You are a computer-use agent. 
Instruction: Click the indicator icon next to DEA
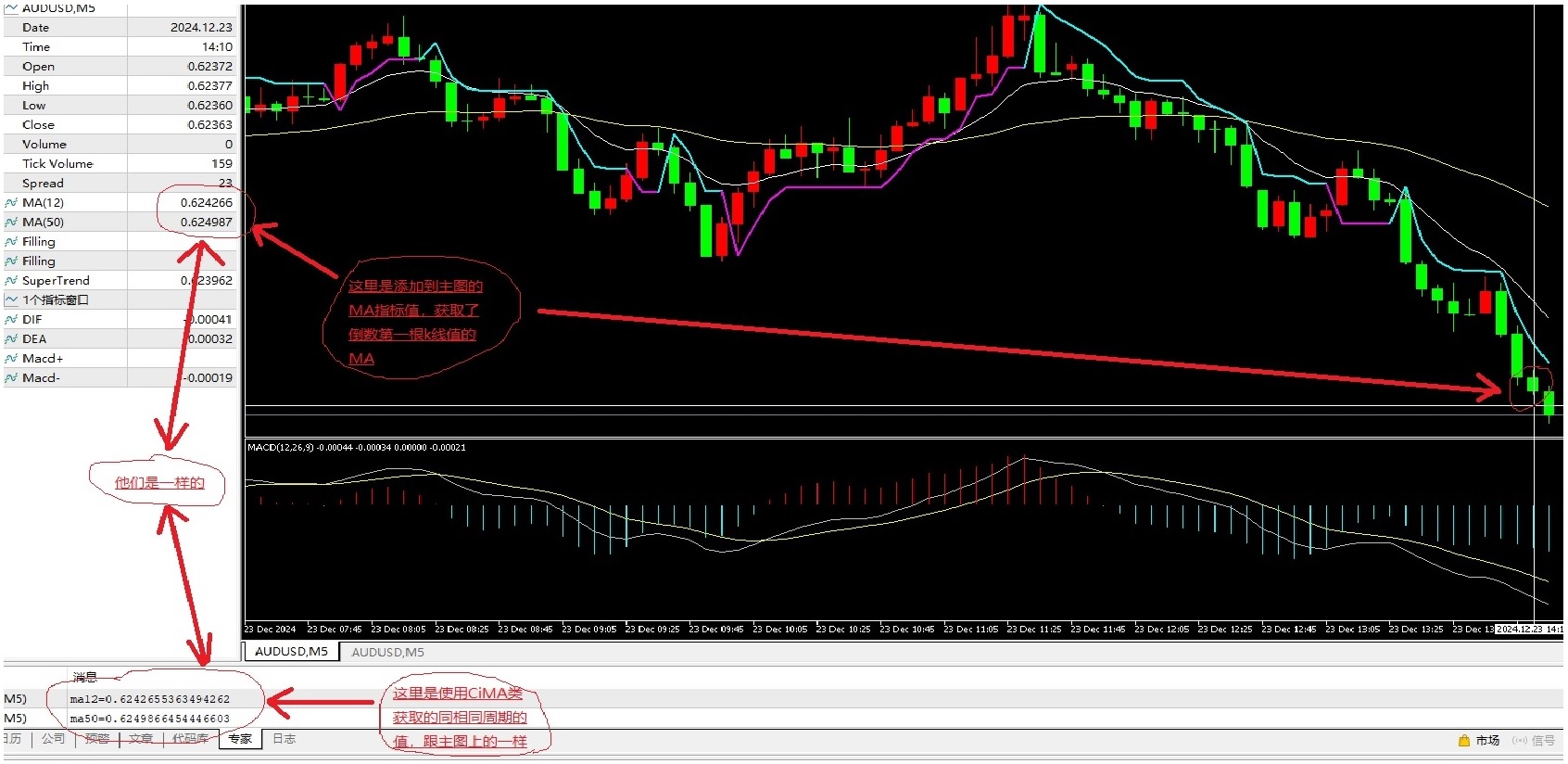click(x=11, y=339)
